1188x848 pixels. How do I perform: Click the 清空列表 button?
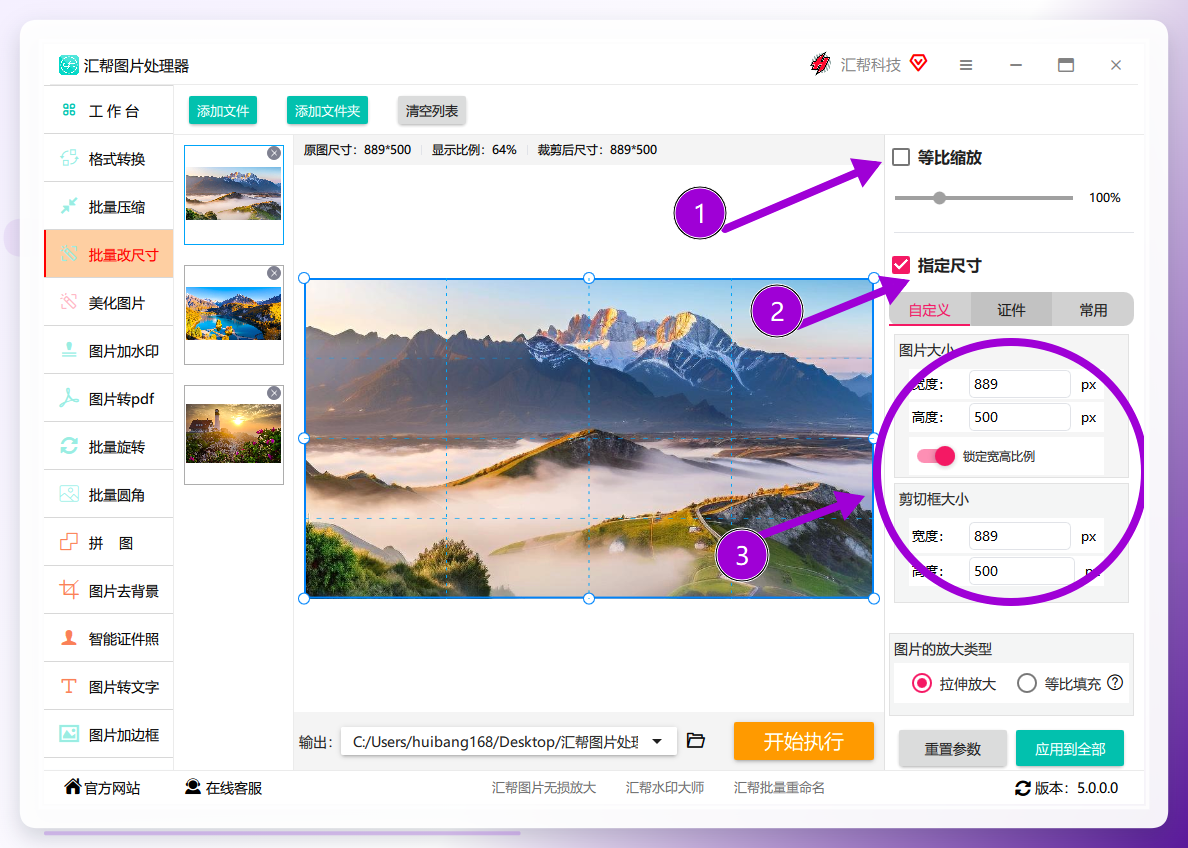[x=432, y=111]
